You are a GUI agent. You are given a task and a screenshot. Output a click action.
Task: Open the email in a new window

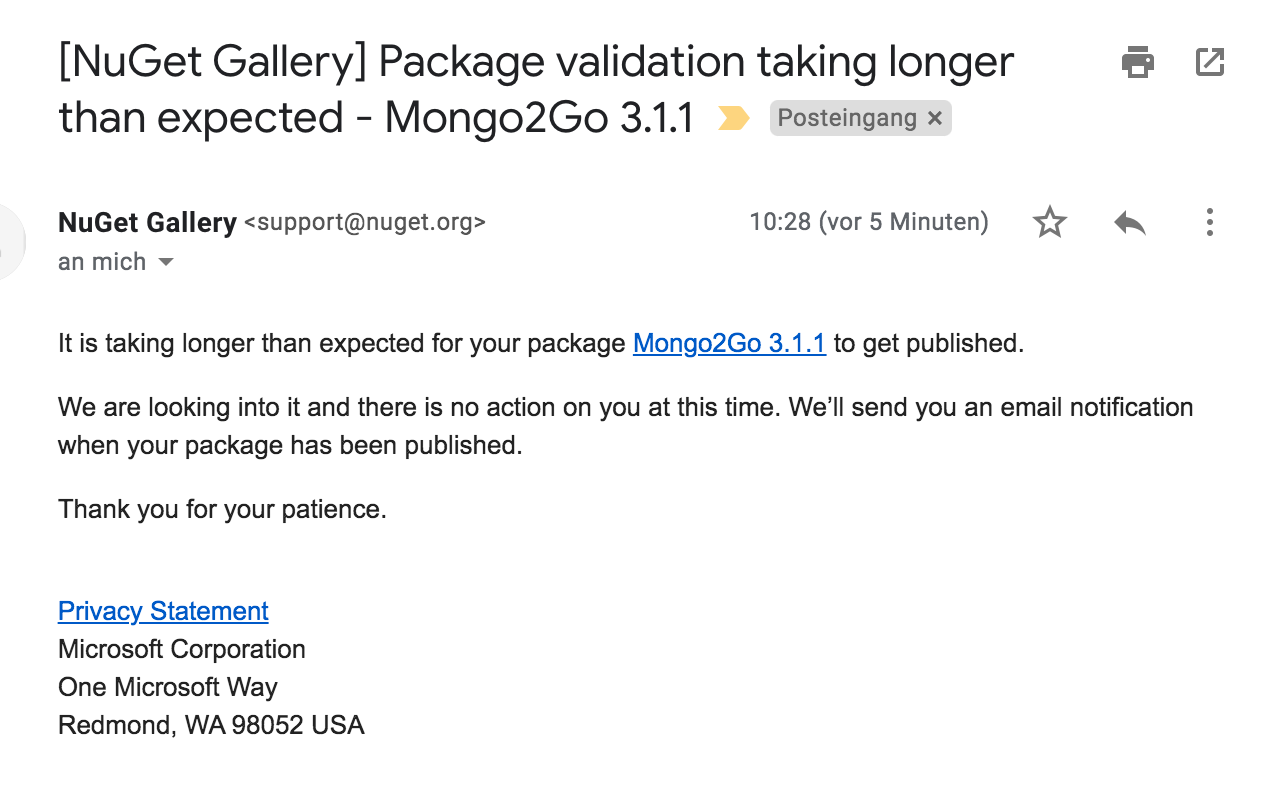point(1210,63)
